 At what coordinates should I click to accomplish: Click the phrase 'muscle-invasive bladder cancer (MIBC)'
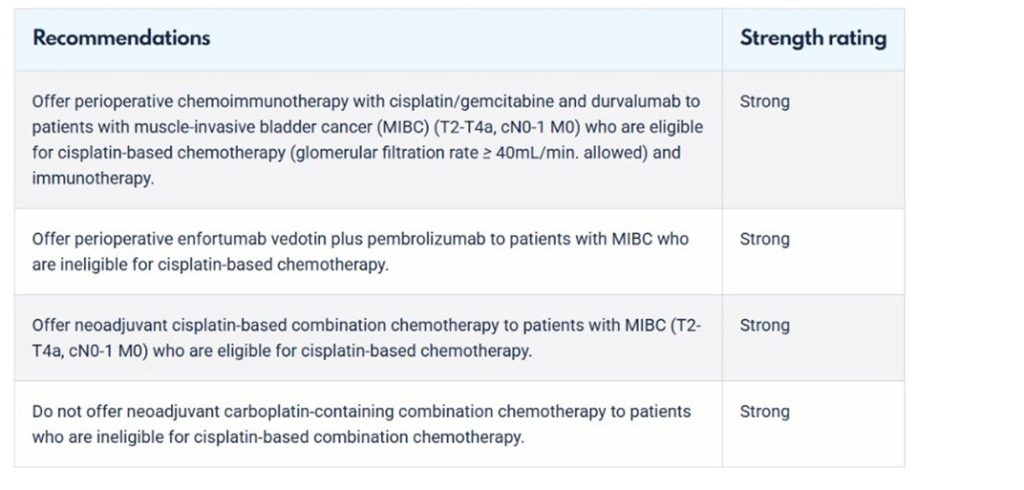tap(248, 127)
